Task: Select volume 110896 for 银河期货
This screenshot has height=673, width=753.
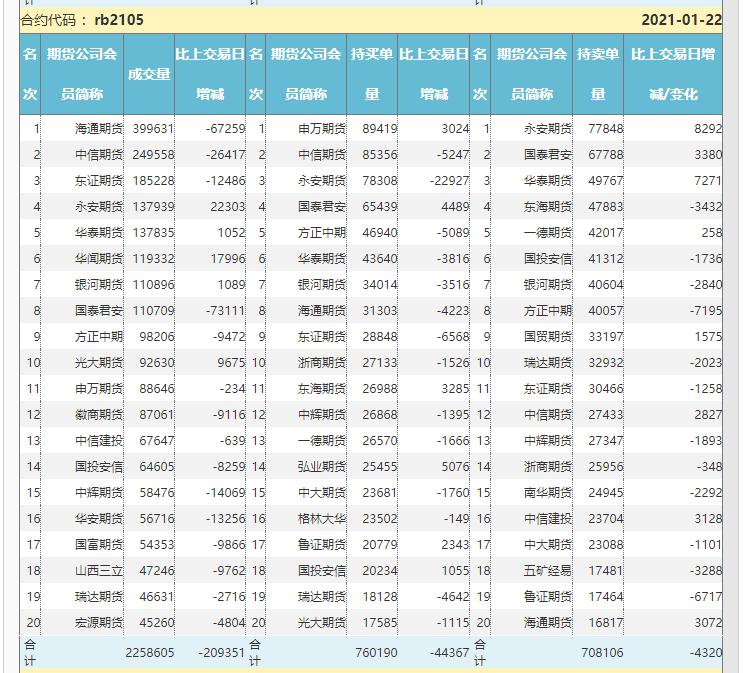Action: (153, 284)
